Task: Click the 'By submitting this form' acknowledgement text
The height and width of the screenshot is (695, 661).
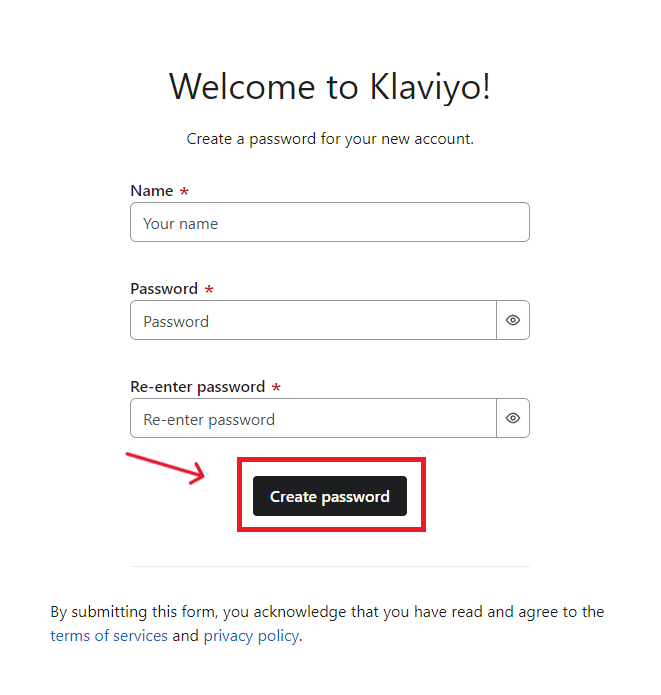Action: point(327,612)
